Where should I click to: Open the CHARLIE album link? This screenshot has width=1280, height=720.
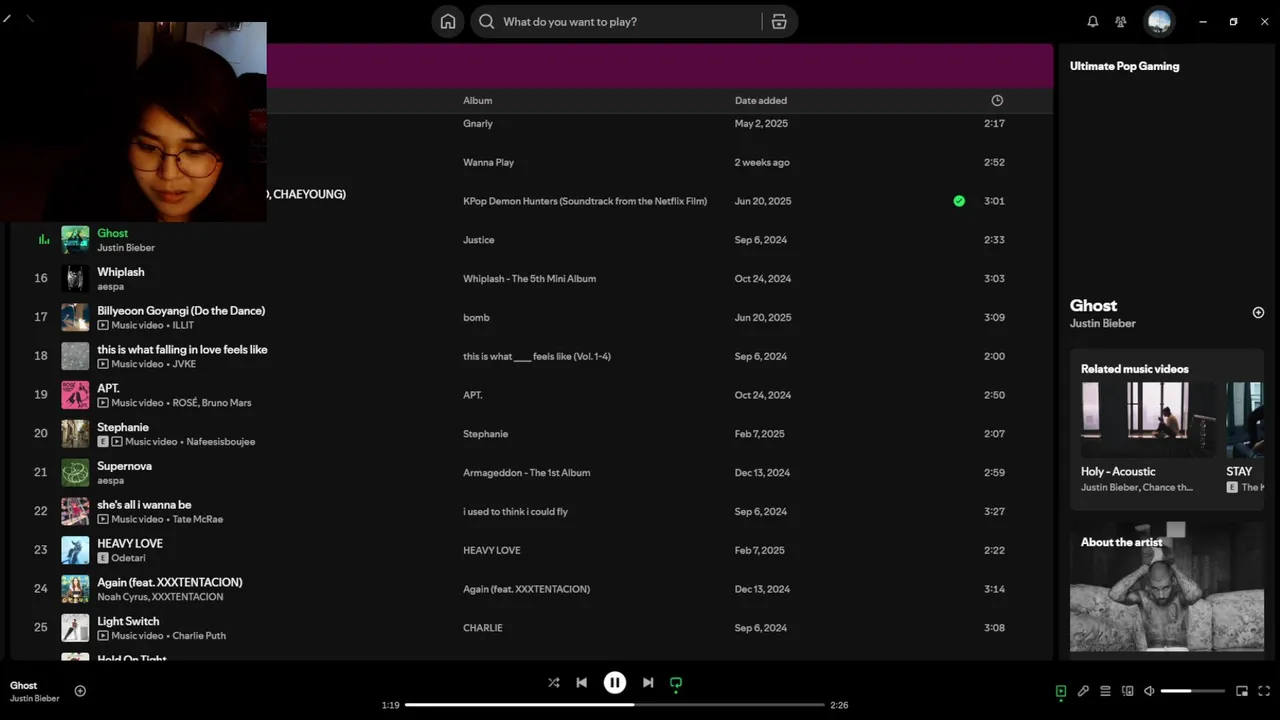[x=483, y=628]
